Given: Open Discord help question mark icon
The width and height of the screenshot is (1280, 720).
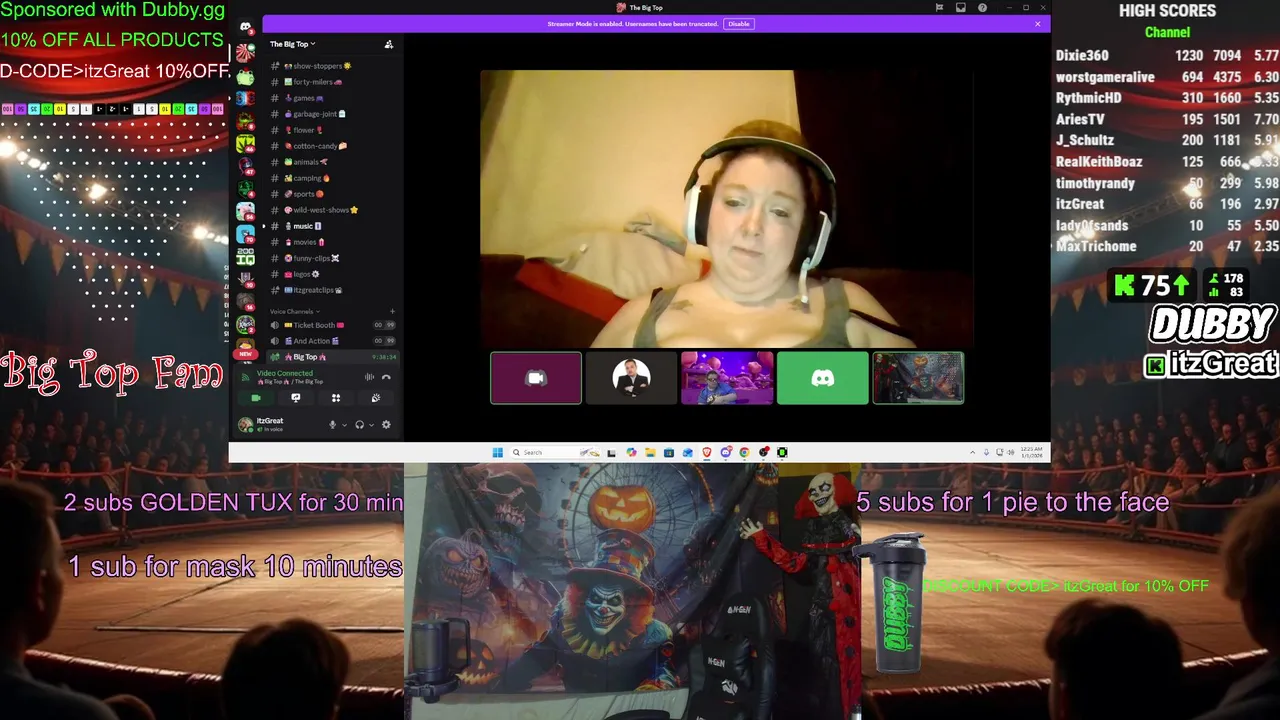Looking at the screenshot, I should click(x=982, y=8).
